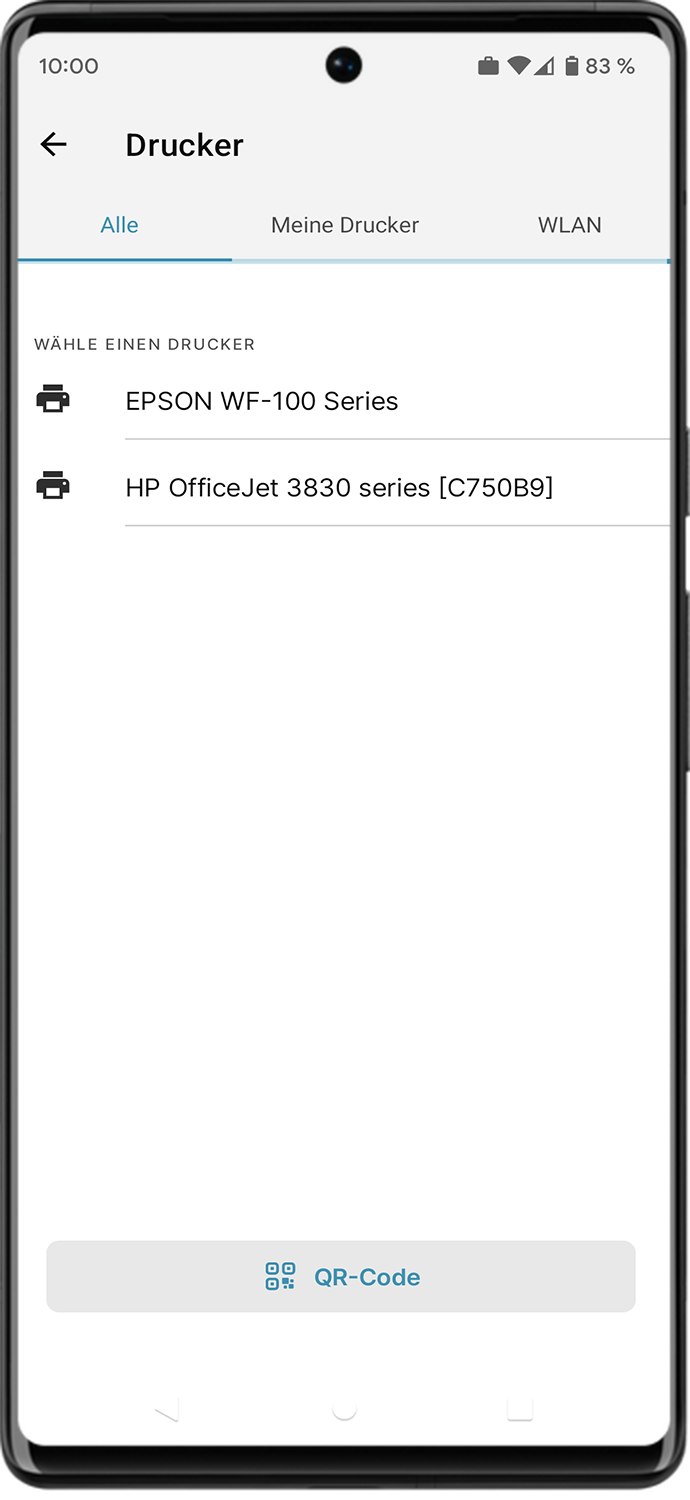This screenshot has height=1500, width=690.
Task: Tap the Android home navigation button
Action: tap(344, 1409)
